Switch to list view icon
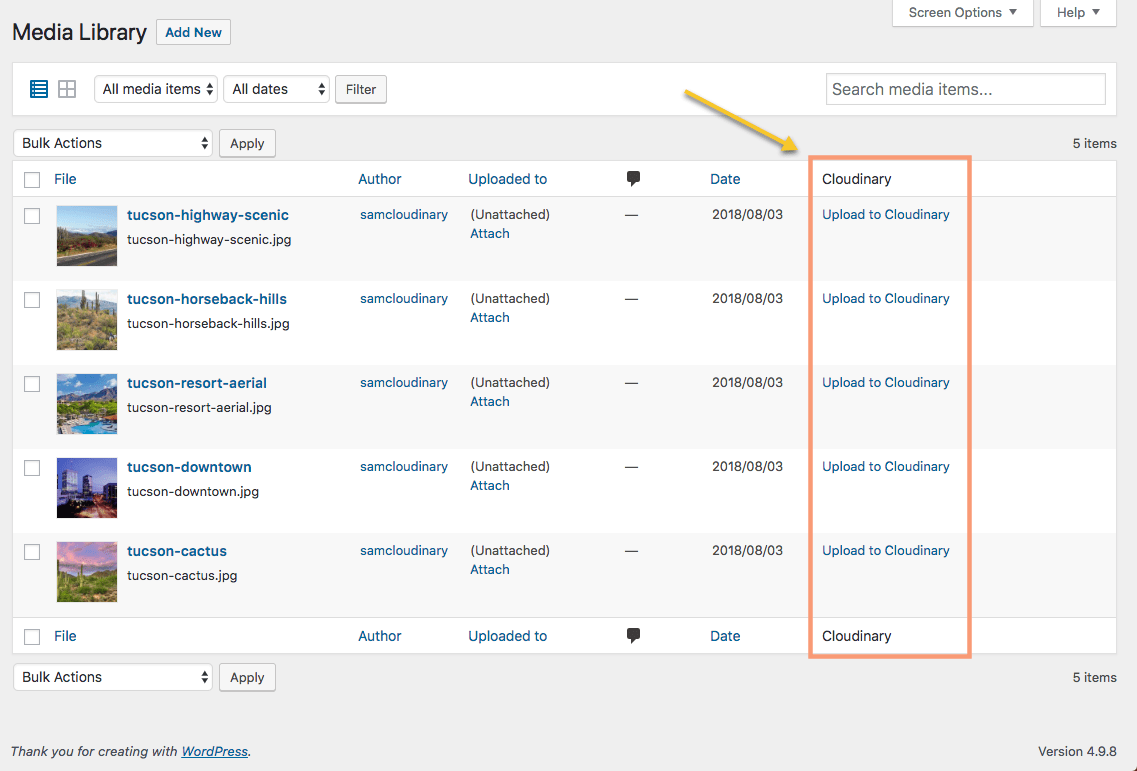 (x=39, y=89)
